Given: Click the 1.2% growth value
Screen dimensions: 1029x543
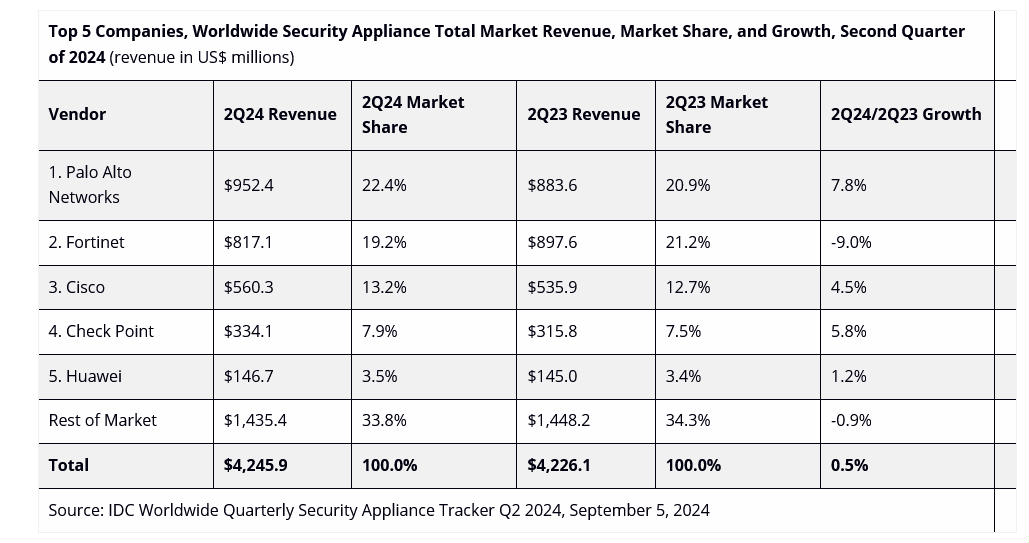Looking at the screenshot, I should click(849, 376).
